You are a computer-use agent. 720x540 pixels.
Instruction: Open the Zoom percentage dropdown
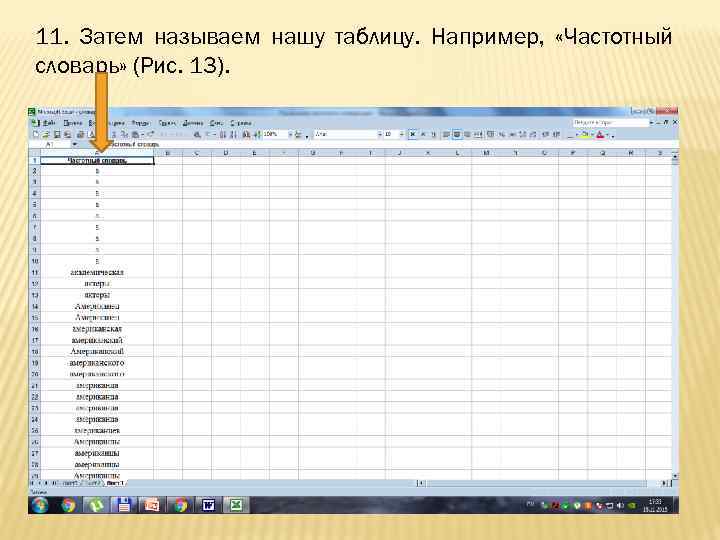291,134
